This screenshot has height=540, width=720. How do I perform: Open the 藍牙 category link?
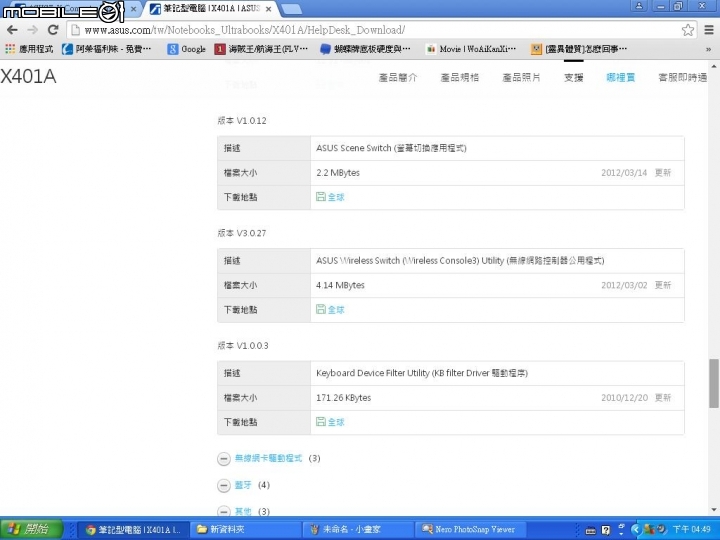[x=243, y=485]
